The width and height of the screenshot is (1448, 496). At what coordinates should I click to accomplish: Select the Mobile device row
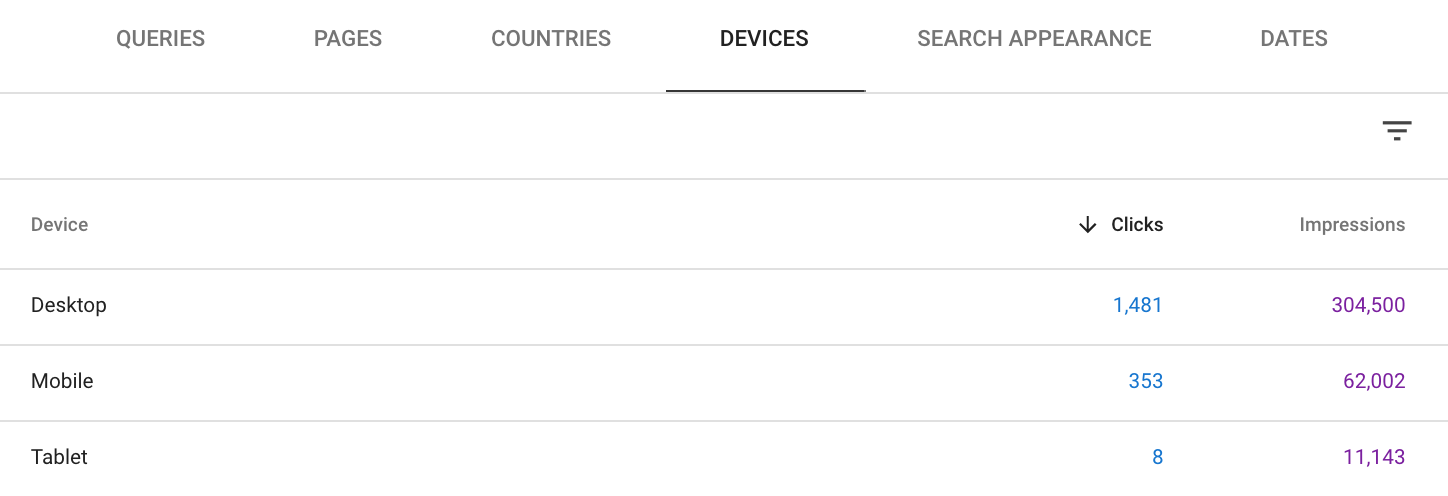pyautogui.click(x=724, y=382)
